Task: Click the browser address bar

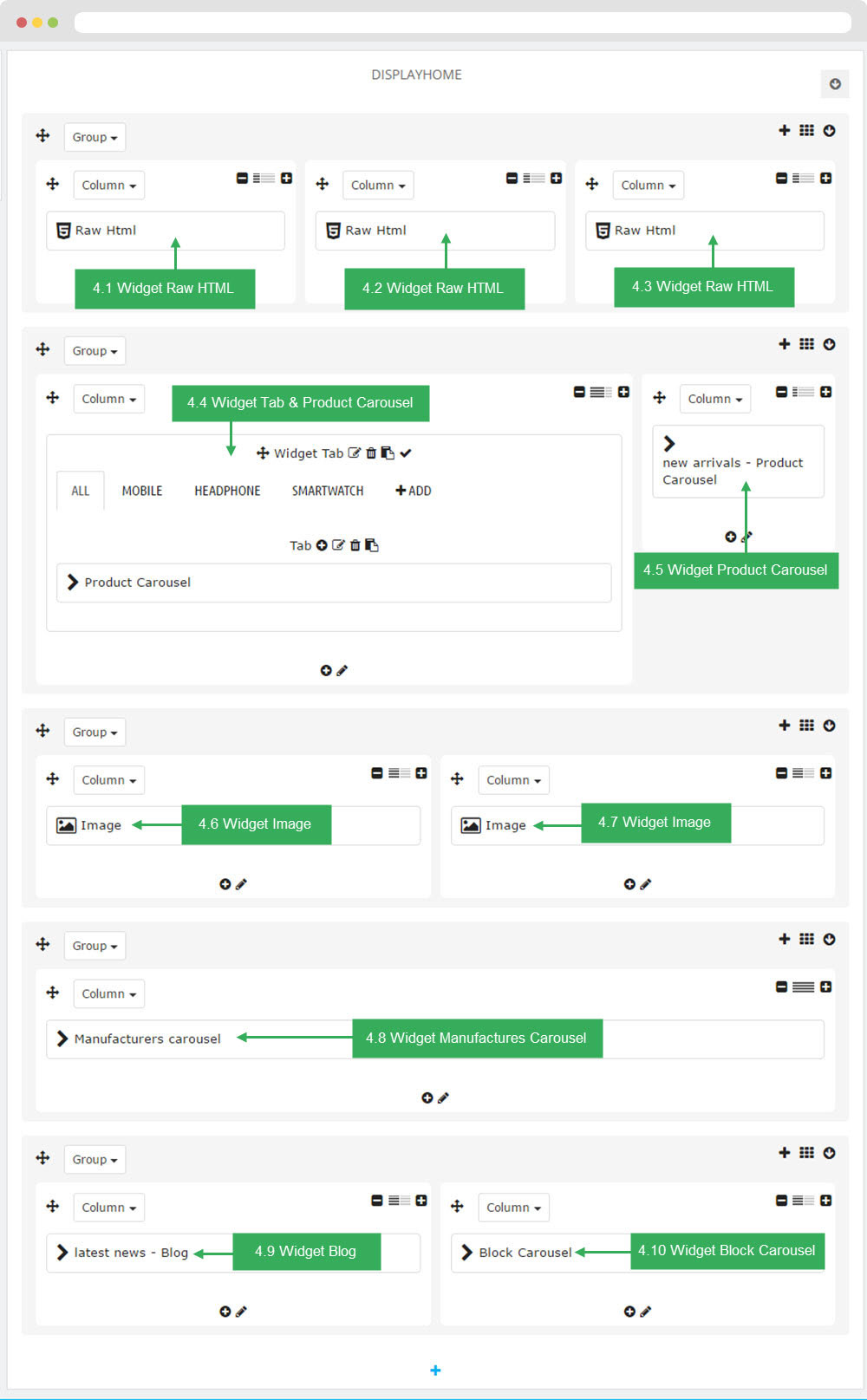Action: coord(462,22)
